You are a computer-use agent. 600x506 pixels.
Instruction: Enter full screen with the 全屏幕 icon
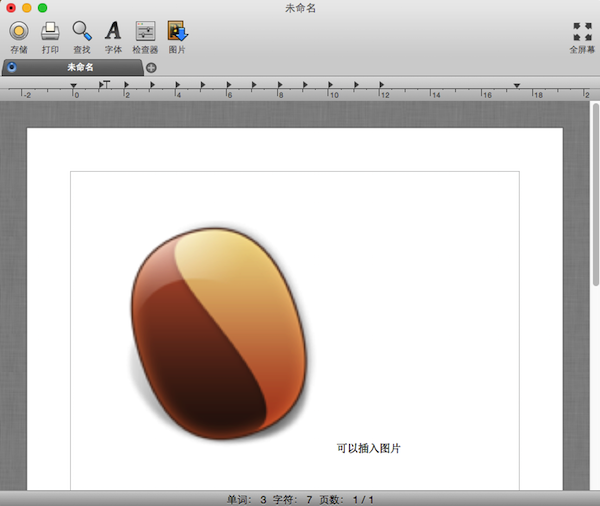581,31
